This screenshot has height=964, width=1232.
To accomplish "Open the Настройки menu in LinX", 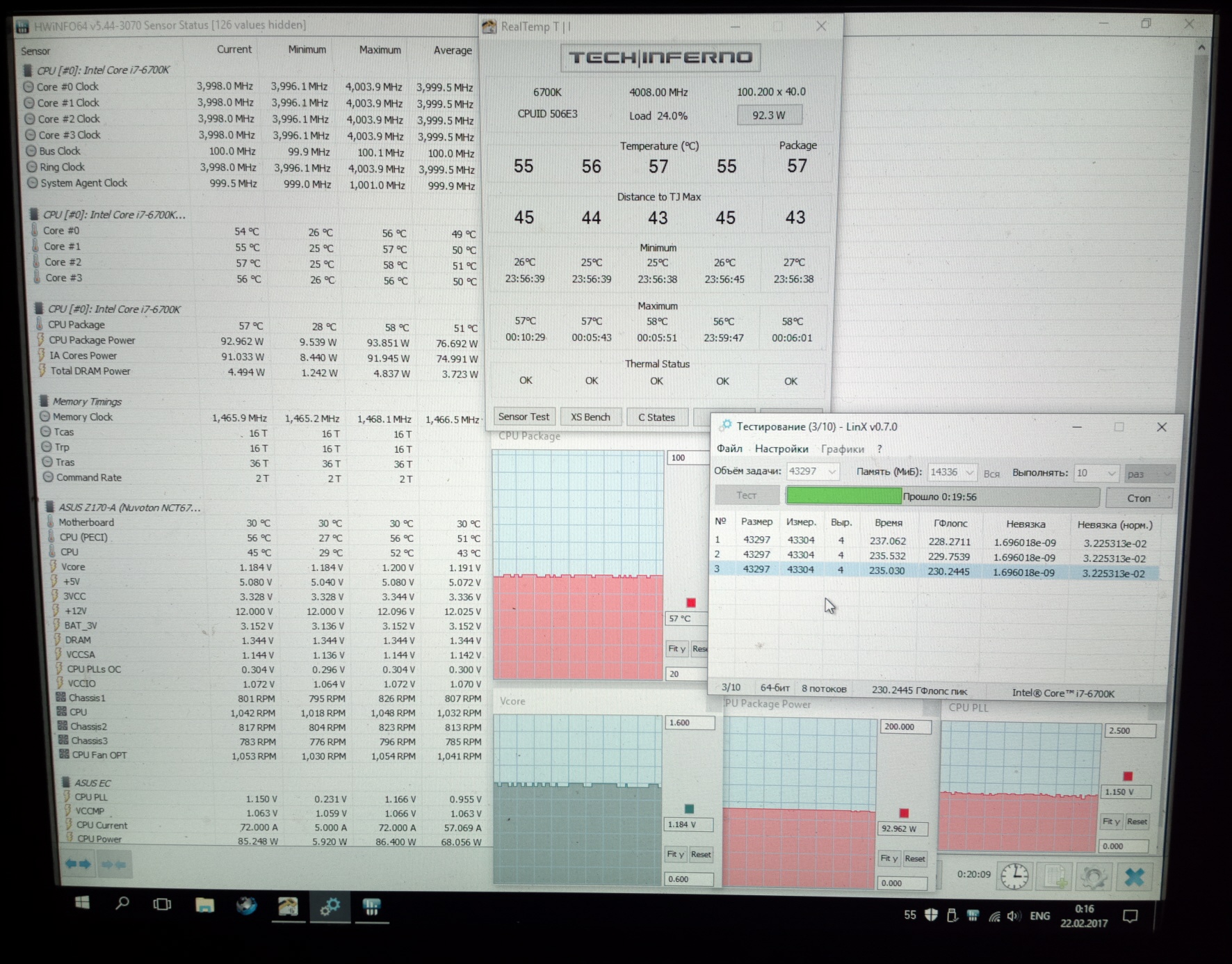I will 781,449.
